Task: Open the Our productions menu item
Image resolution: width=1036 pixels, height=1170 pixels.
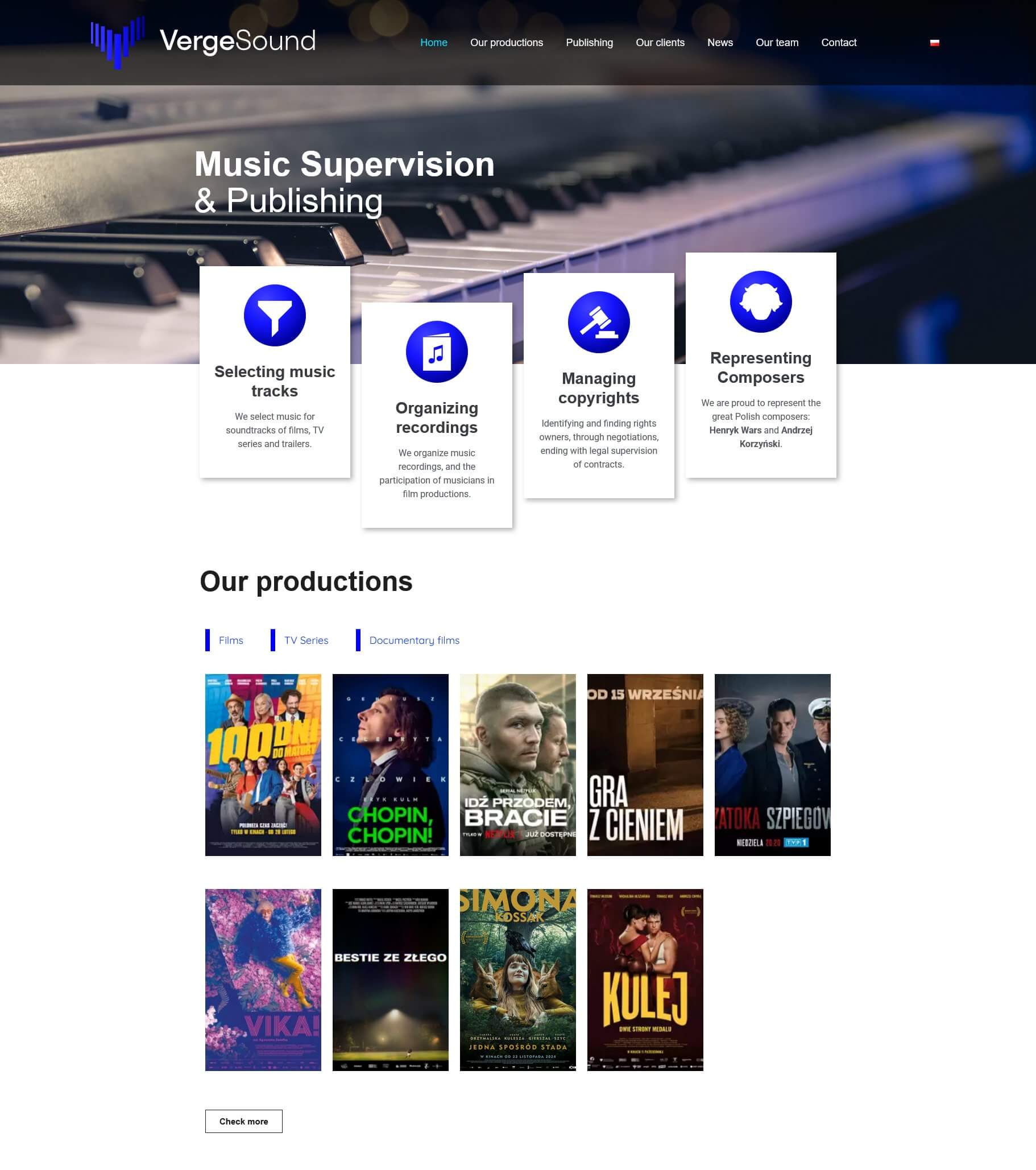Action: 507,42
